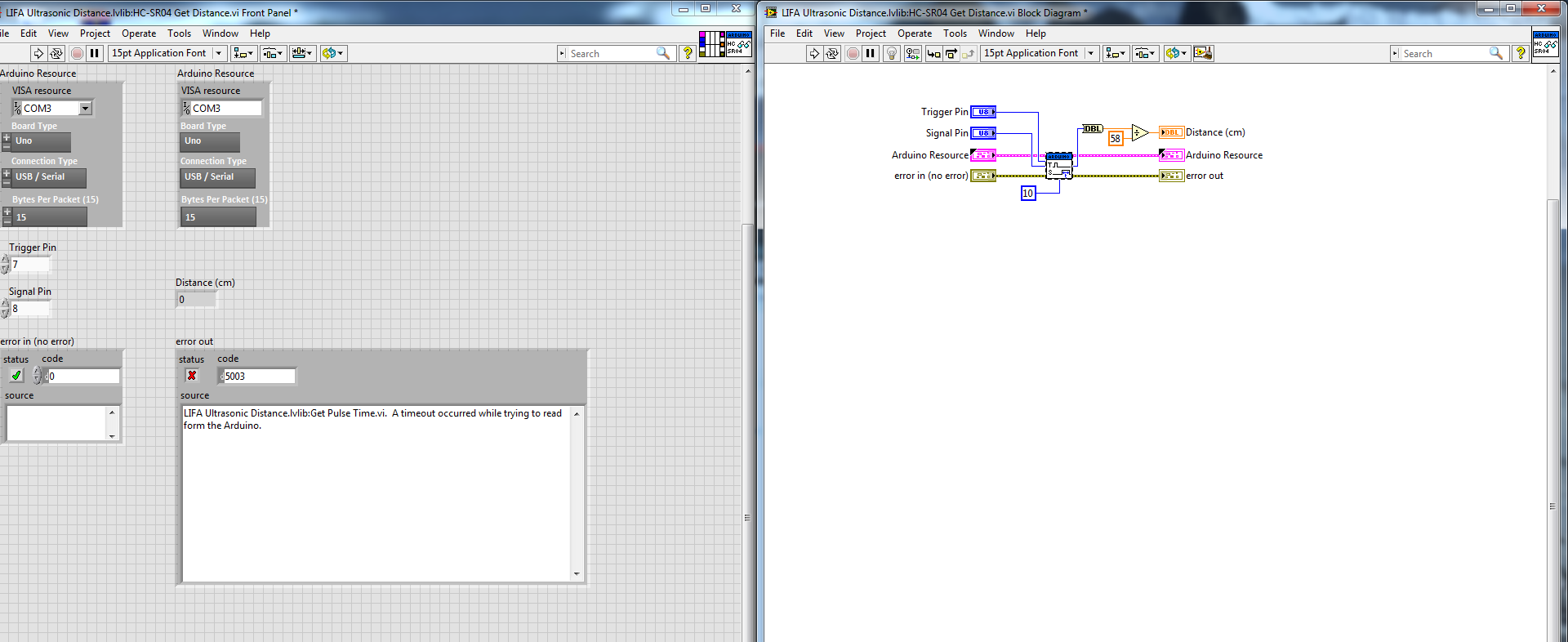
Task: Open File menu in Block Diagram window
Action: coord(777,33)
